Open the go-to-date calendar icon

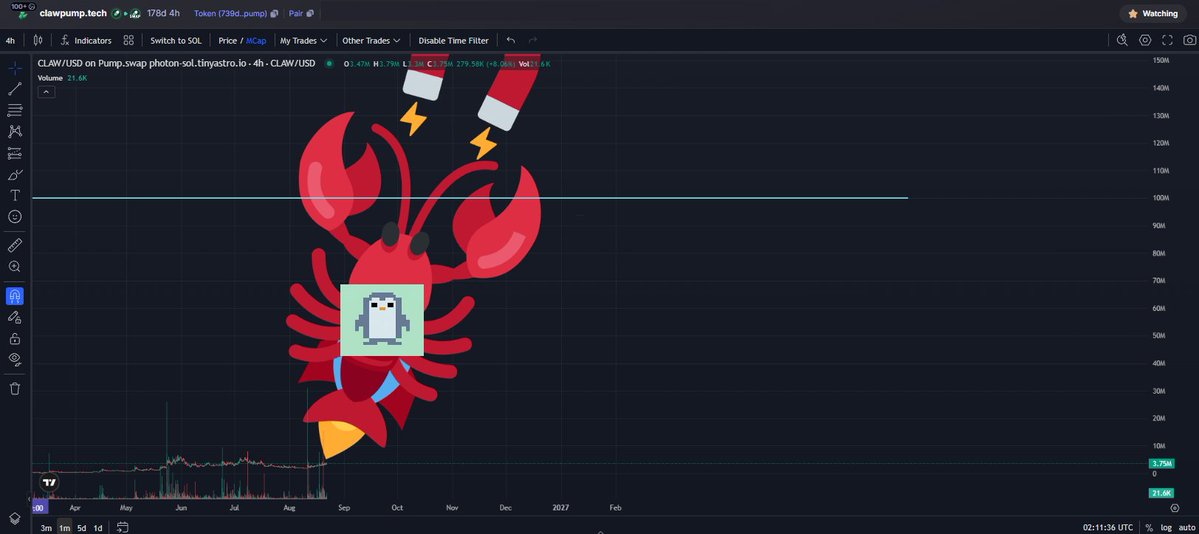pyautogui.click(x=122, y=527)
